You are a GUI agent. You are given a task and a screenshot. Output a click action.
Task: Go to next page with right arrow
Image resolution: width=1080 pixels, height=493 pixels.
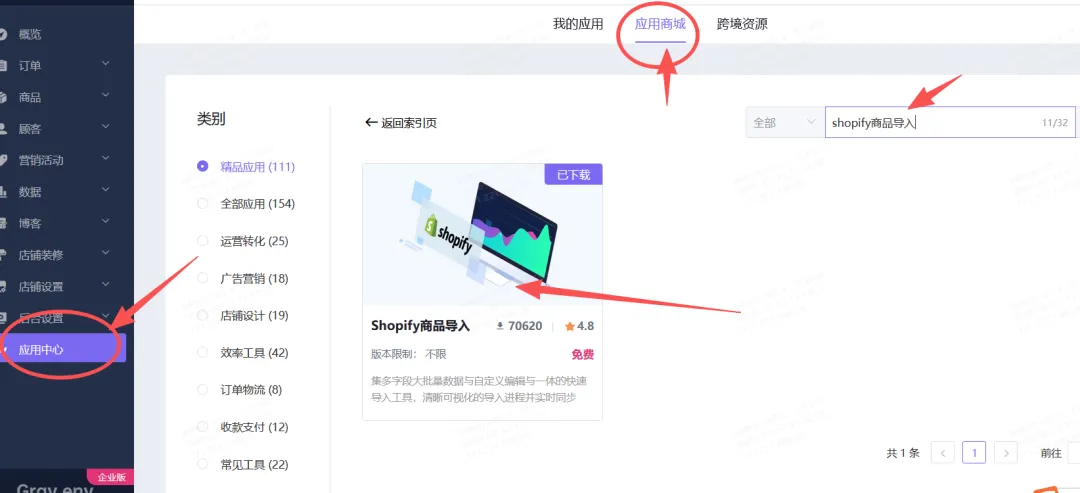pyautogui.click(x=1006, y=453)
